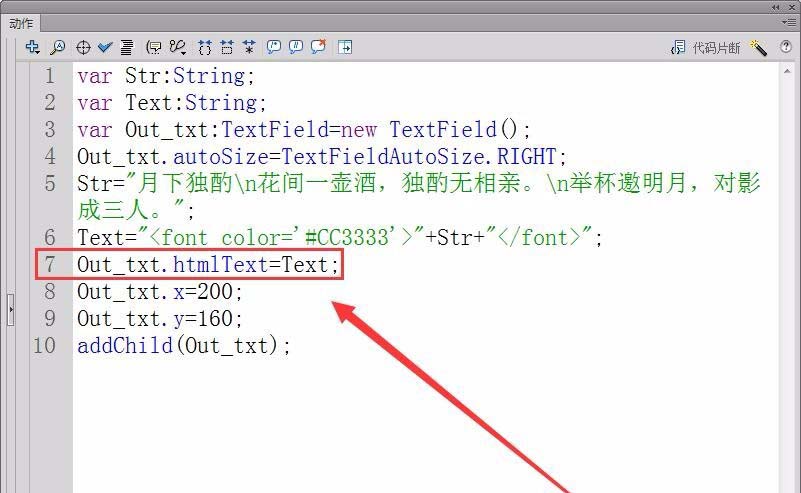Open the 代码片断 code snippets panel
The image size is (801, 493).
point(705,48)
